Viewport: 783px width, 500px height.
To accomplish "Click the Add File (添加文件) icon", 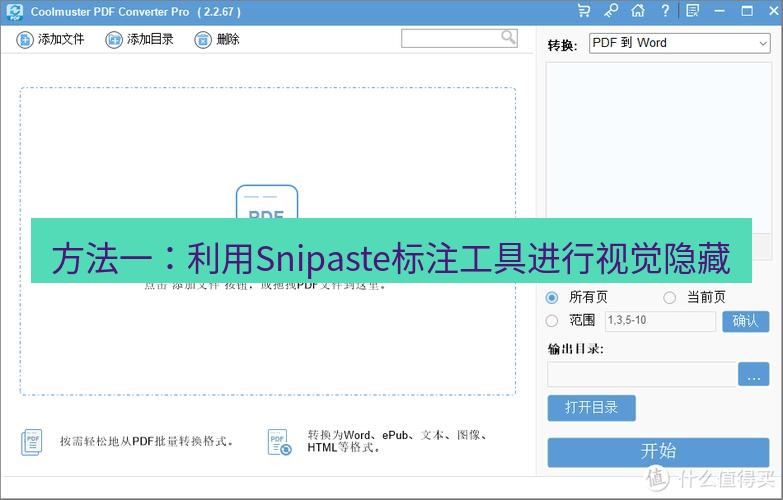I will point(24,39).
